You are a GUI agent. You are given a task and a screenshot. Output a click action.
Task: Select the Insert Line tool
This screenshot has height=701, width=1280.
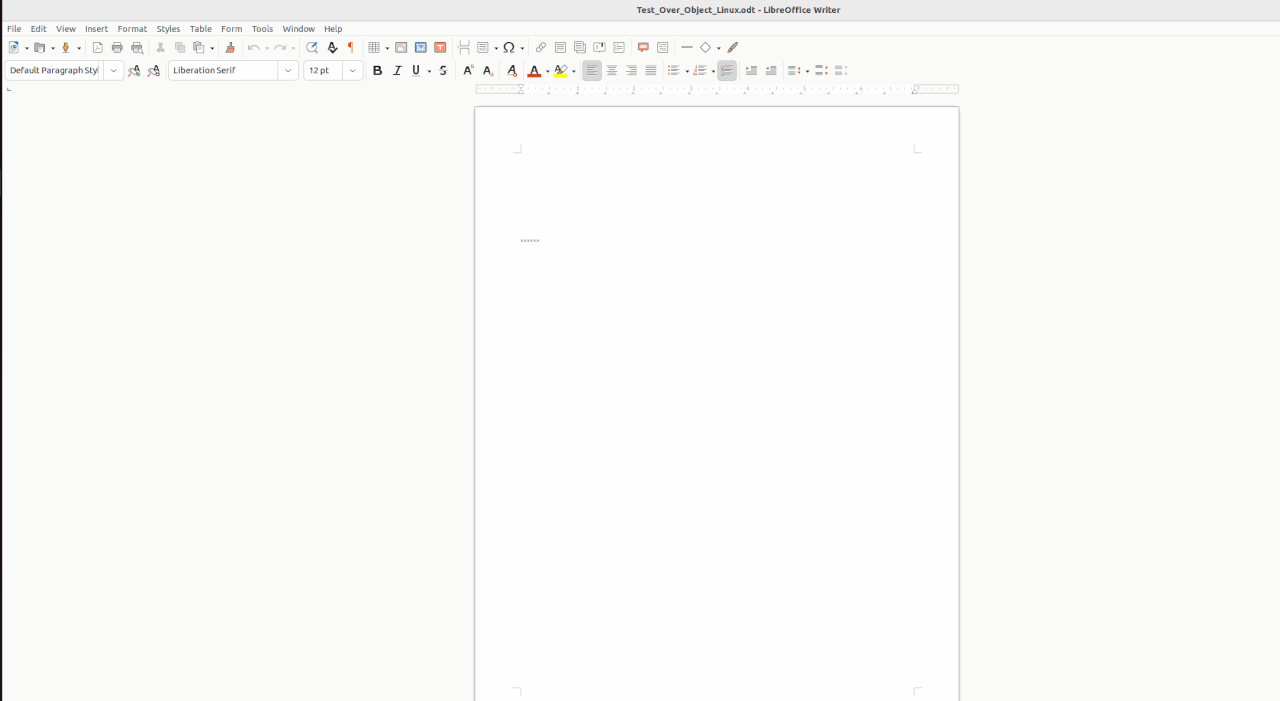(x=687, y=47)
